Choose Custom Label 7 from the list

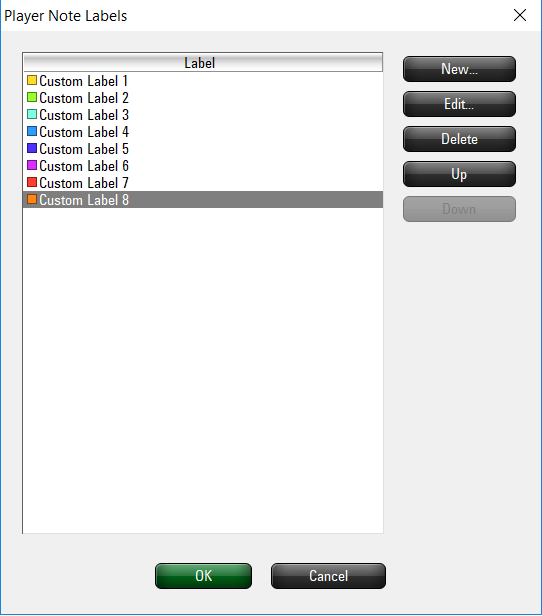coord(203,183)
